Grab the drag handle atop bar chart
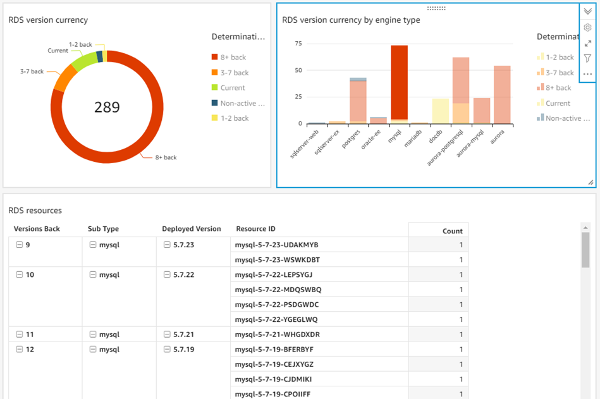The height and width of the screenshot is (399, 600). point(436,8)
